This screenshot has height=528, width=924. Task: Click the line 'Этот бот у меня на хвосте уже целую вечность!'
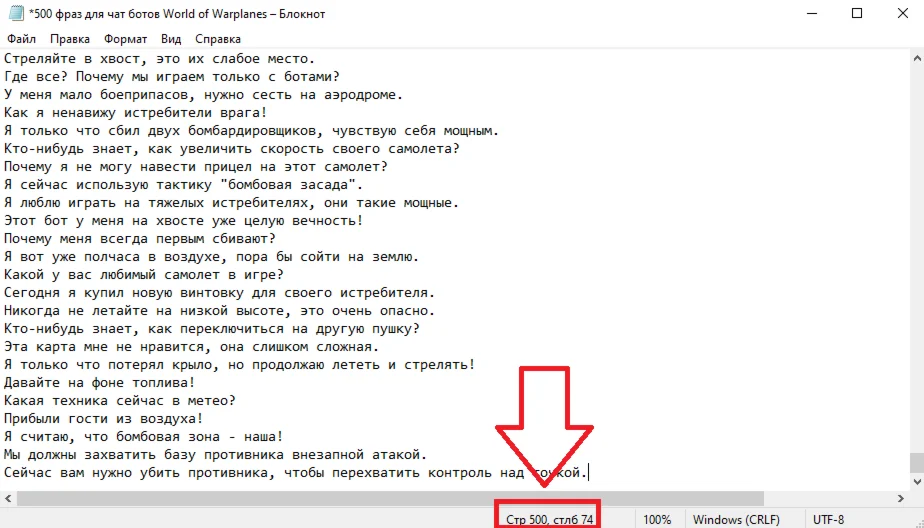point(183,220)
